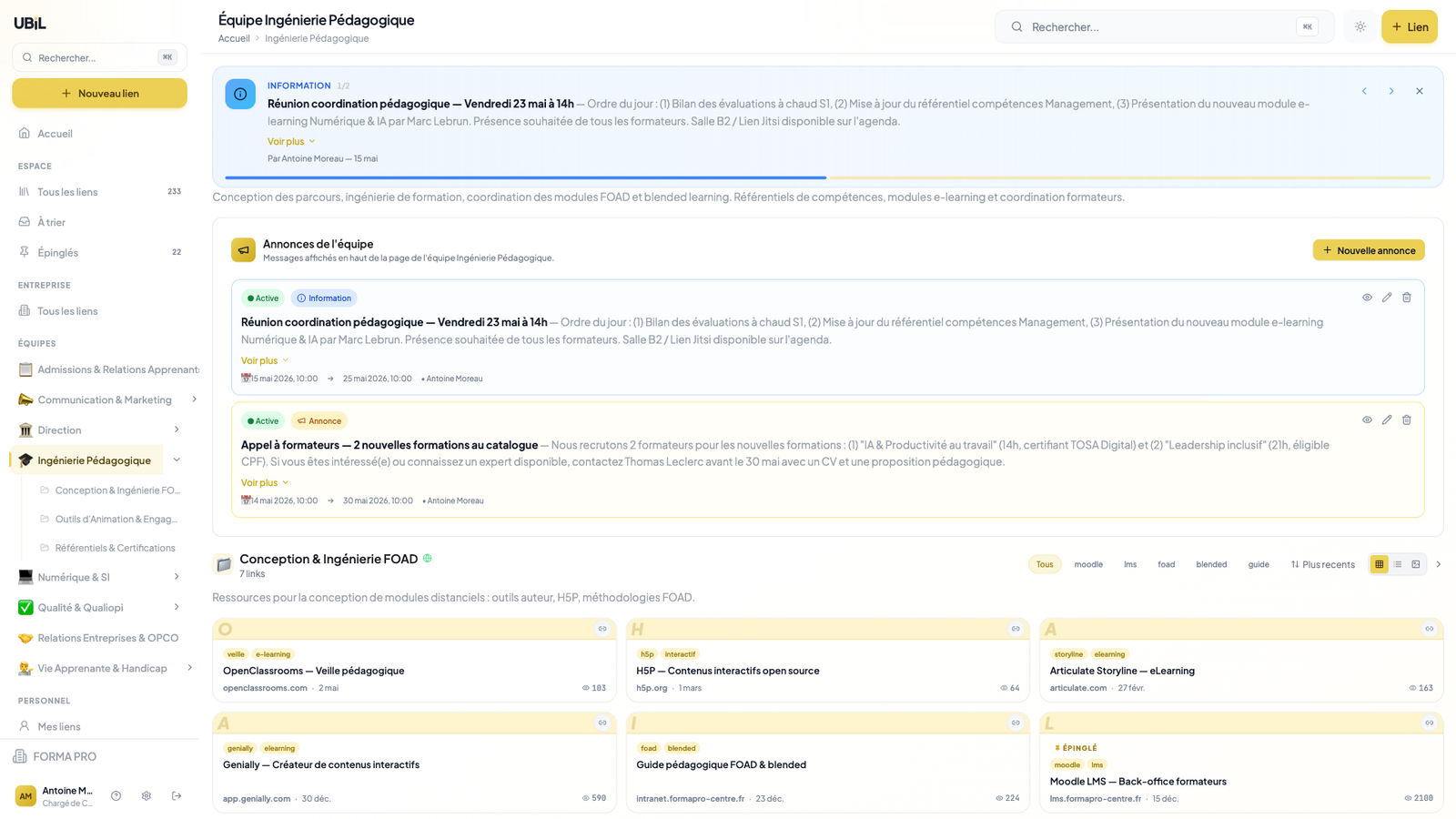Switch to grid view

1380,564
